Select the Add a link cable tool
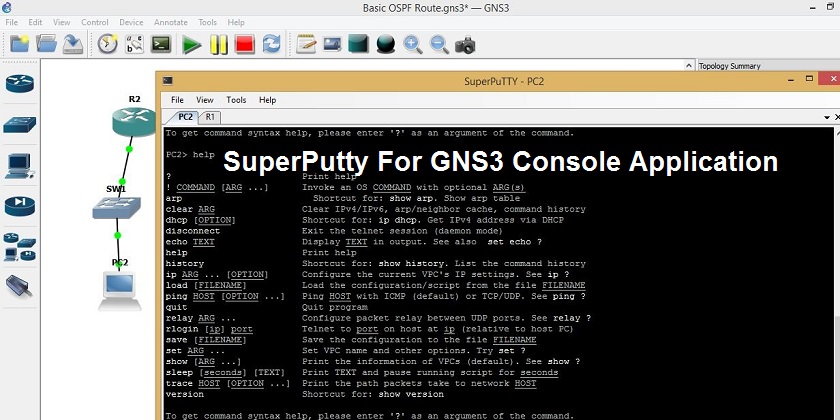The width and height of the screenshot is (840, 420). tap(20, 286)
